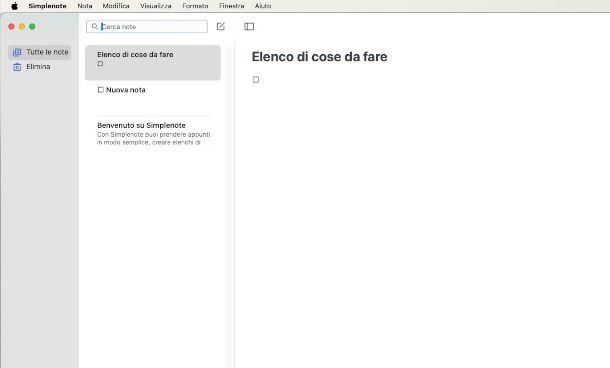
Task: Maximize the window with green button
Action: click(32, 26)
